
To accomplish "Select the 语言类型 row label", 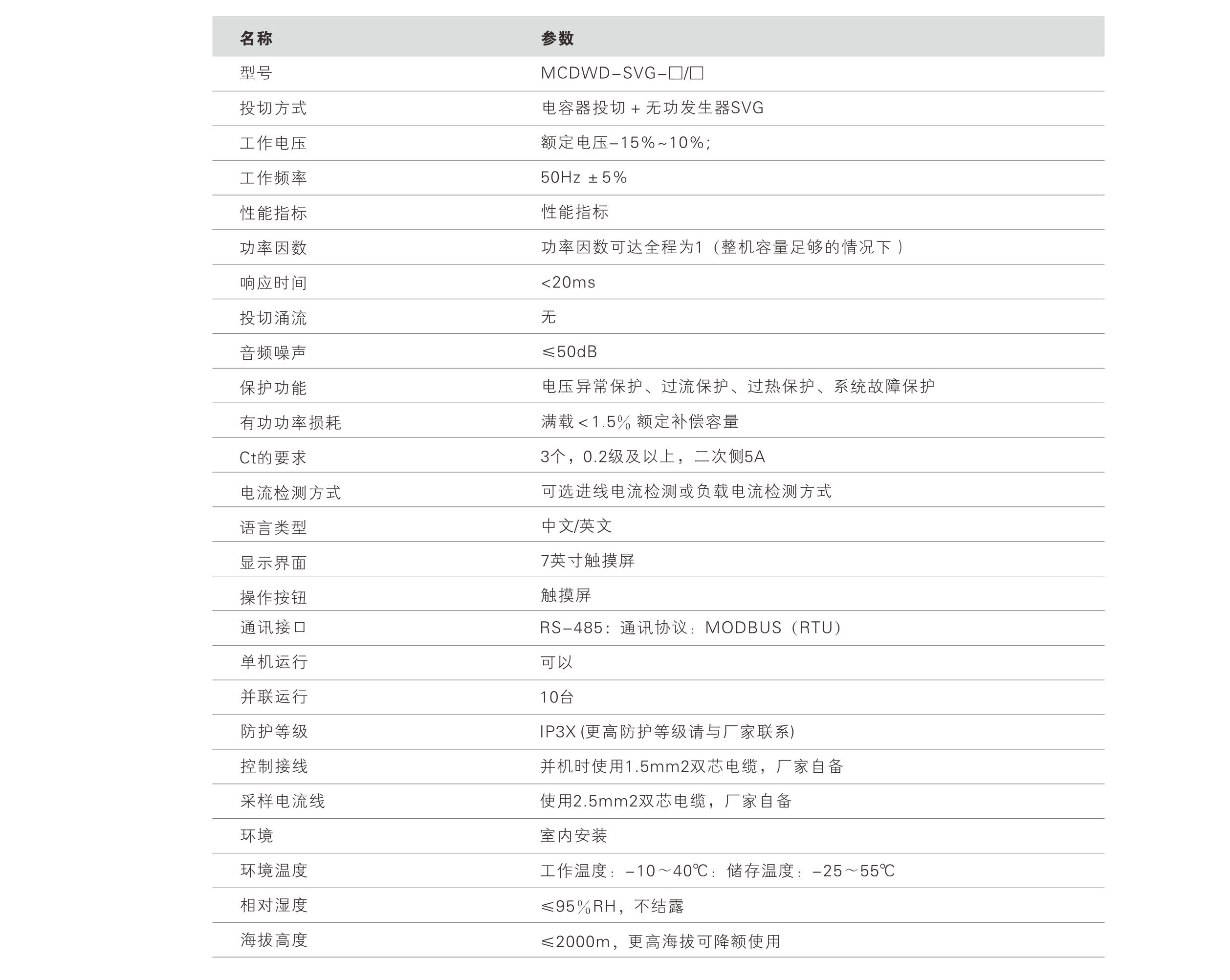I will (x=273, y=527).
